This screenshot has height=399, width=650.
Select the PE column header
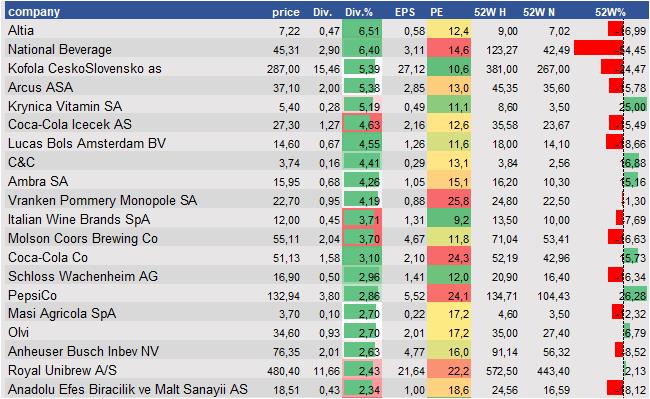(437, 12)
